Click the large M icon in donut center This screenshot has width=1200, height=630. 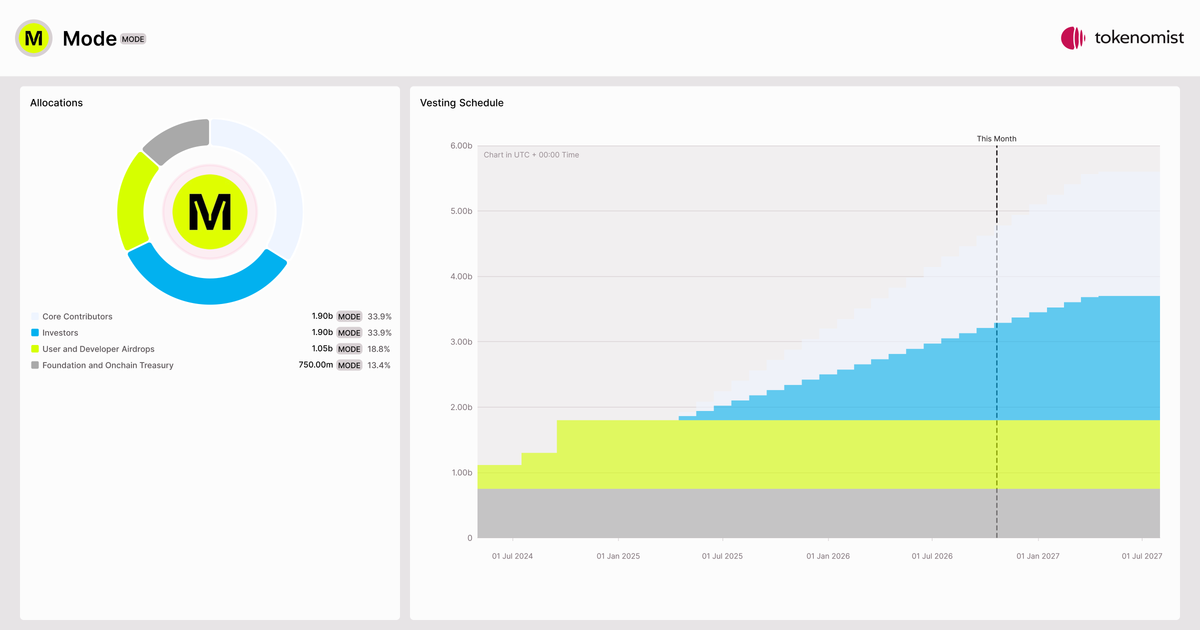pos(210,212)
